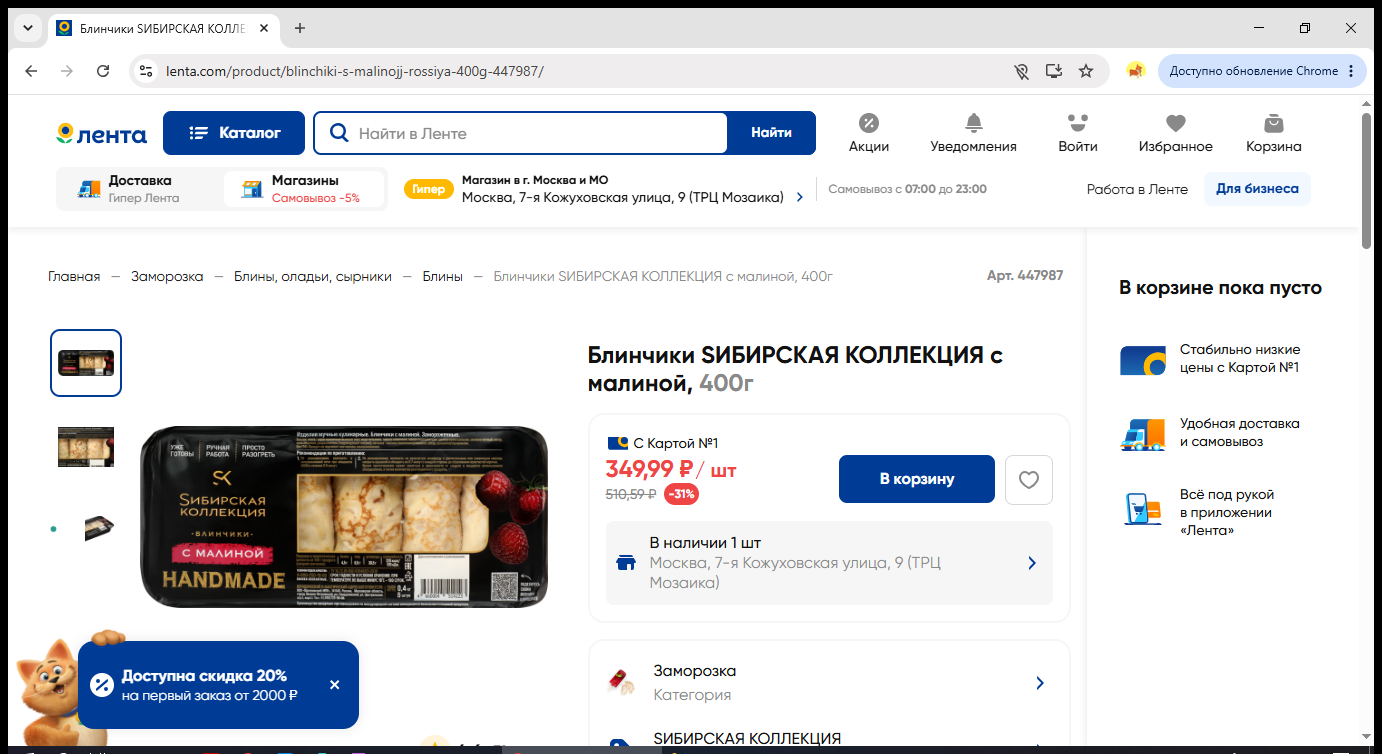
Task: Reload the page
Action: point(103,71)
